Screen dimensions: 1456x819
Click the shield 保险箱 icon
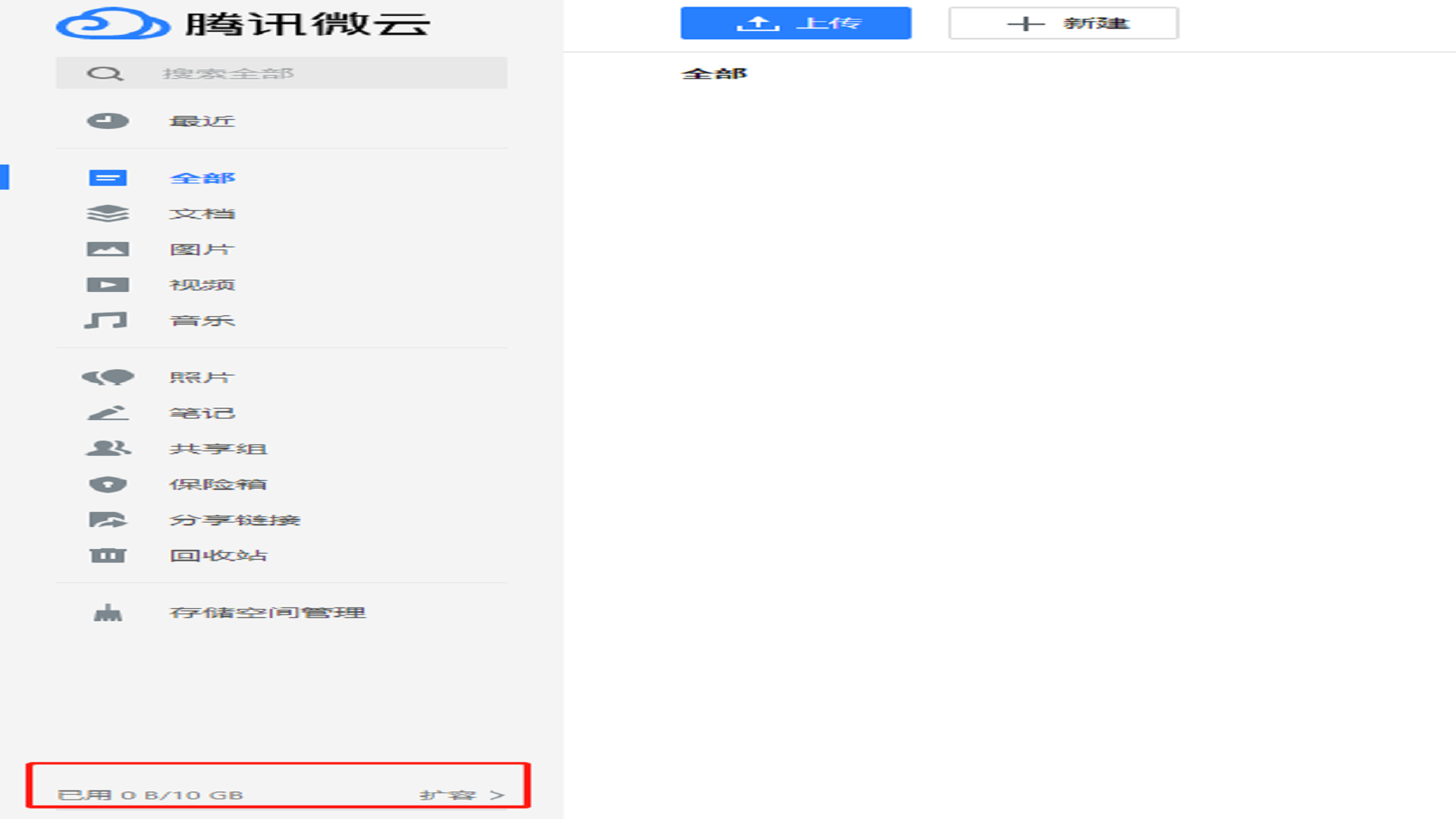pyautogui.click(x=108, y=485)
